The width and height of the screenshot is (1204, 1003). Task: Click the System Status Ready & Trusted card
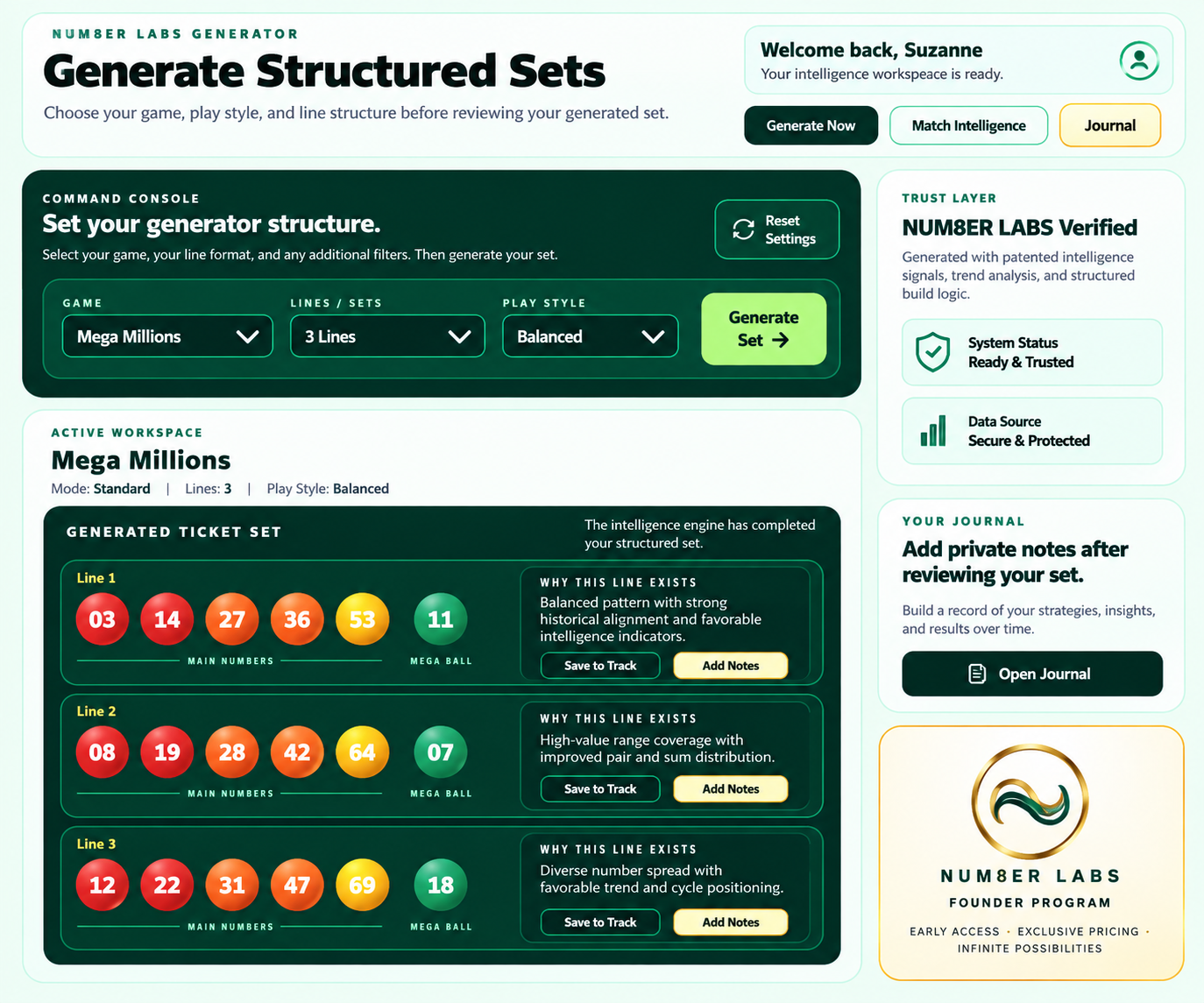click(1032, 352)
